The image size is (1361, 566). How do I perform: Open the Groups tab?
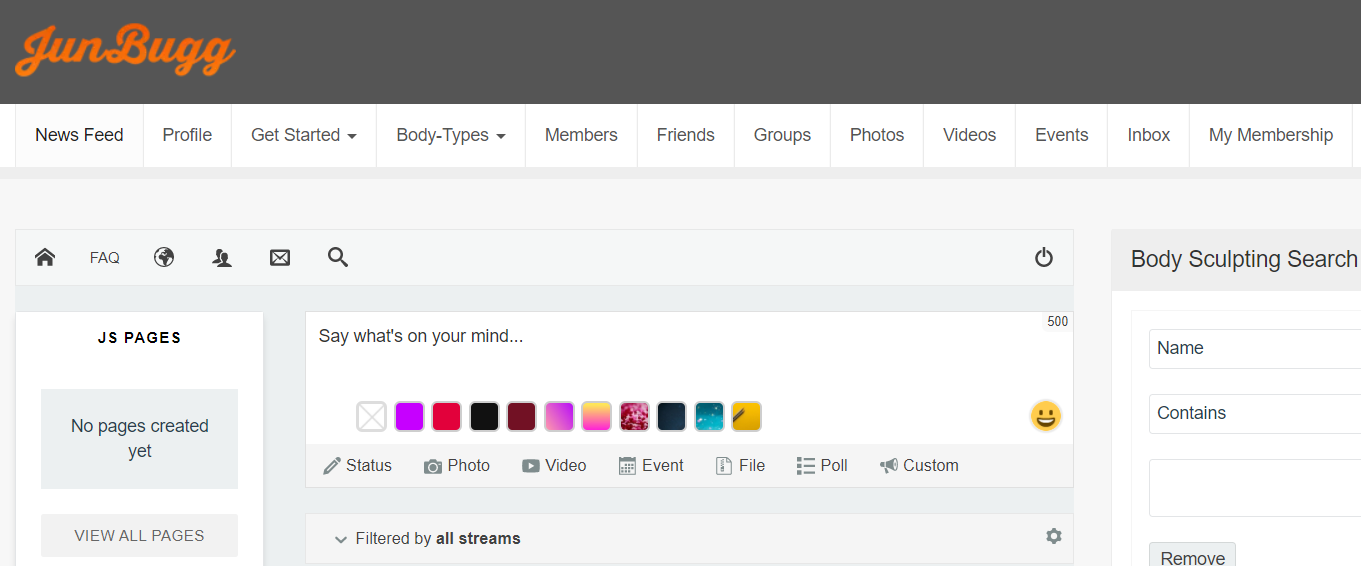pyautogui.click(x=782, y=135)
